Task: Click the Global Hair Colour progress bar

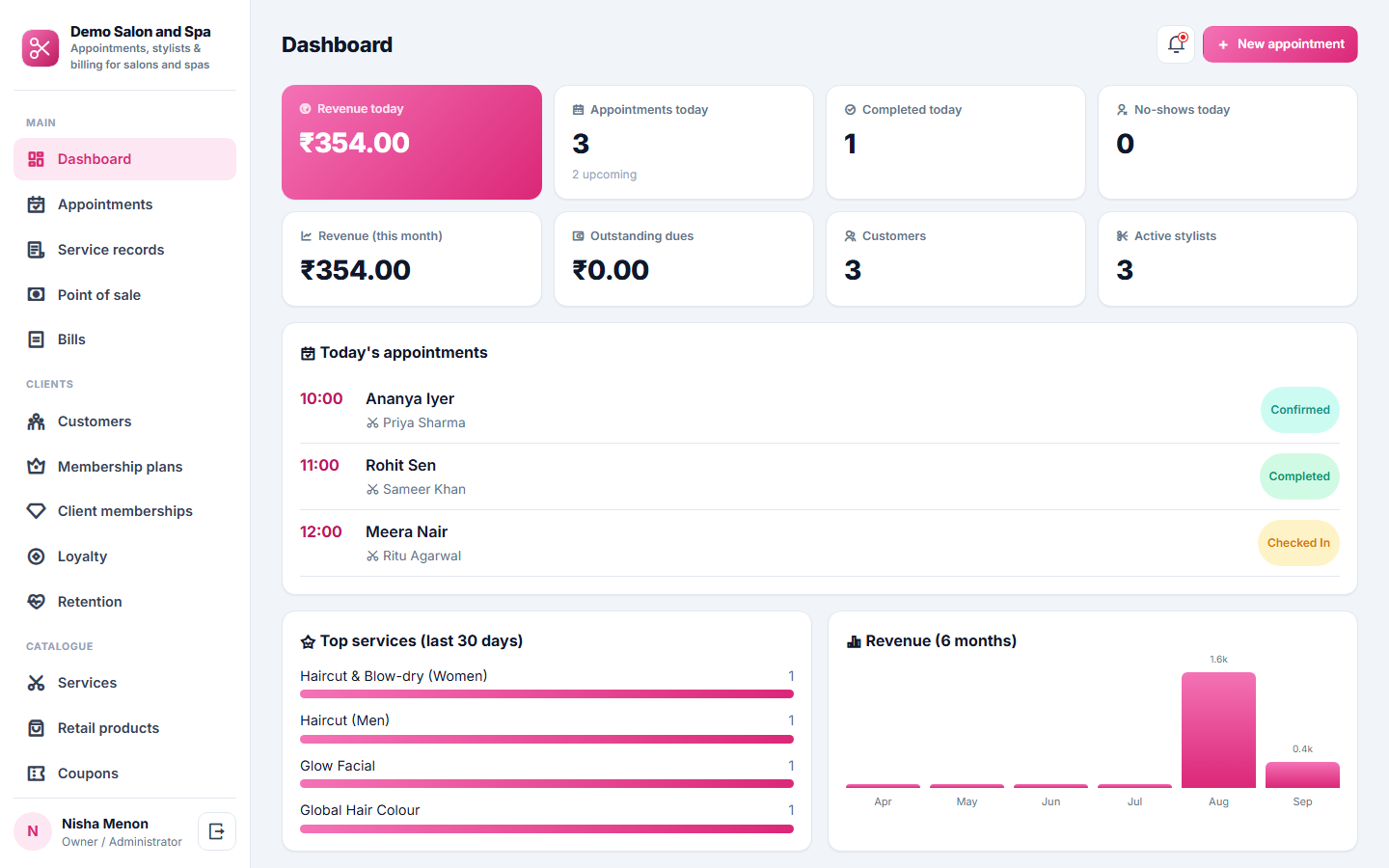Action: coord(547,828)
